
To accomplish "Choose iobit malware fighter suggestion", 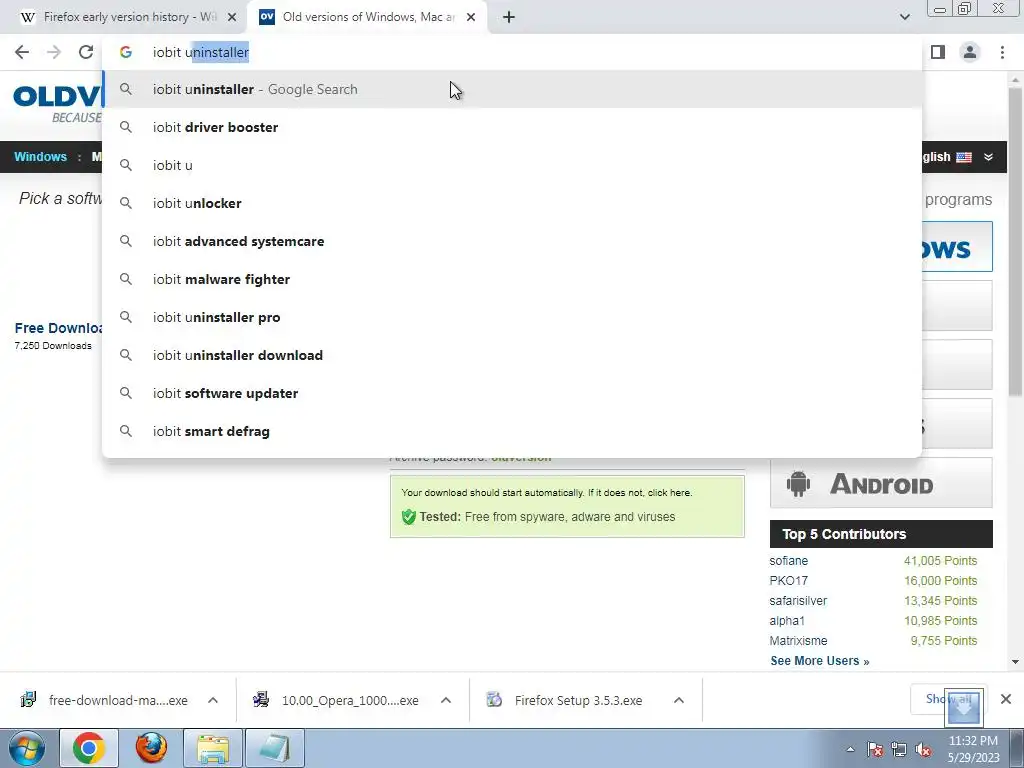I will (x=512, y=279).
